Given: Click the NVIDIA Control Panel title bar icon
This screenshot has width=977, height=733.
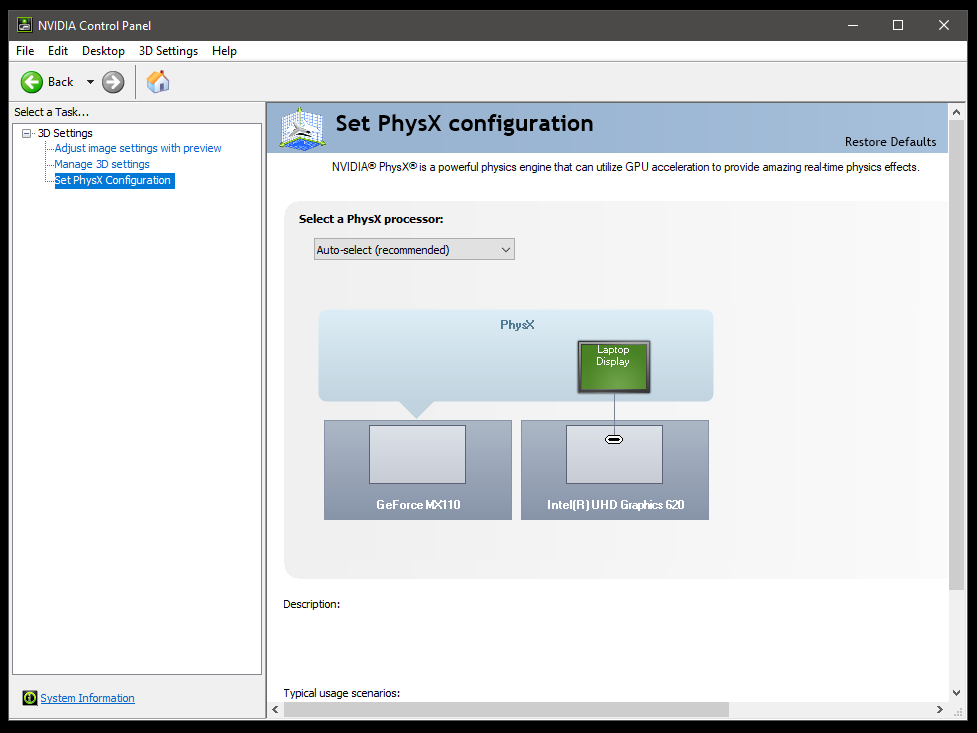Looking at the screenshot, I should point(24,25).
